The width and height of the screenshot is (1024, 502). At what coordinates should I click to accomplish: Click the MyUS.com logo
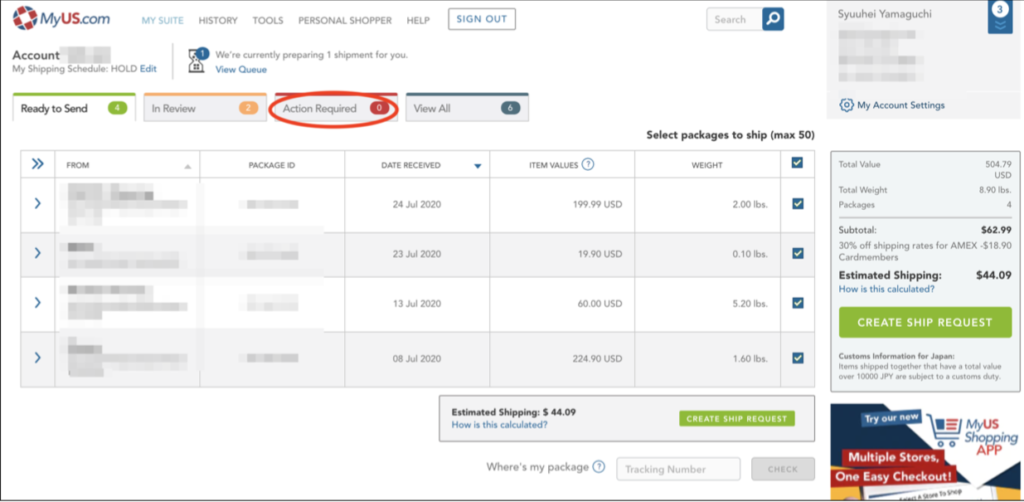point(61,19)
